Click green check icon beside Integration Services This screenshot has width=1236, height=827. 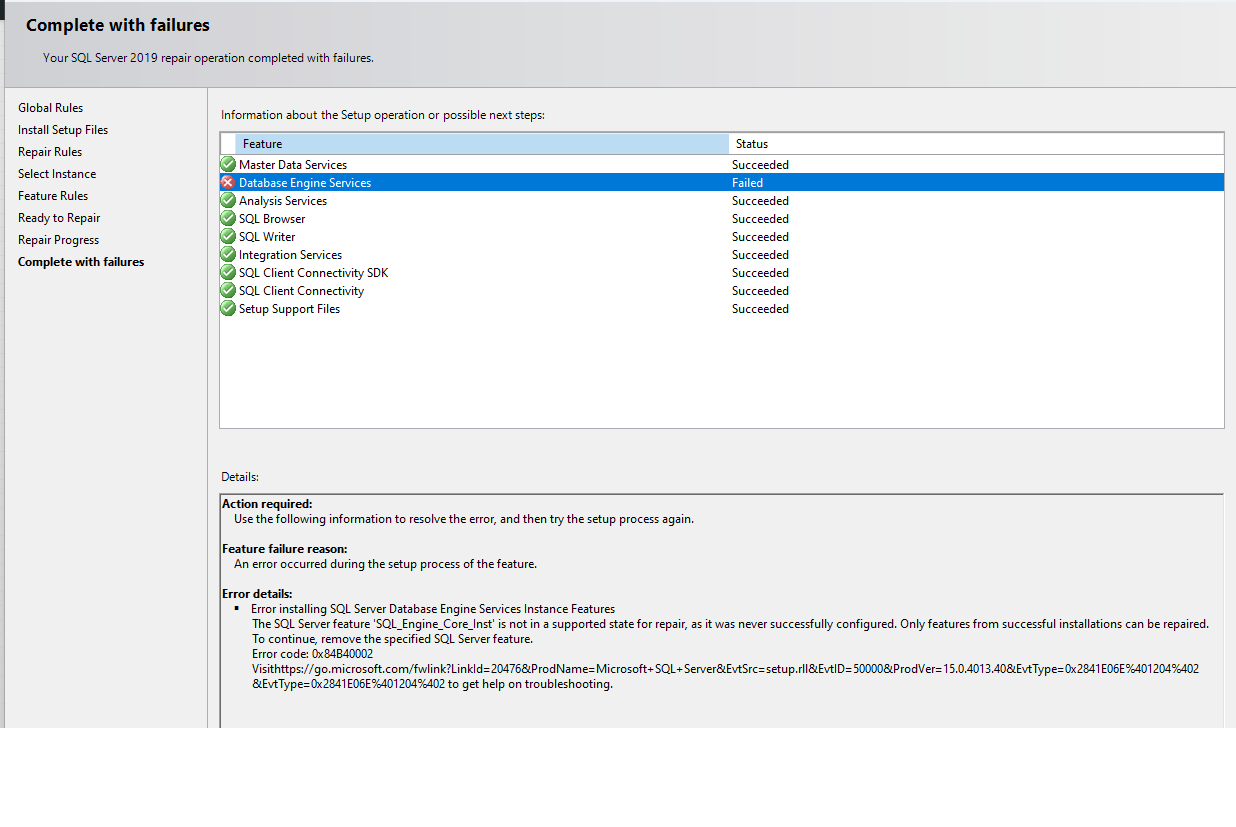pos(228,255)
